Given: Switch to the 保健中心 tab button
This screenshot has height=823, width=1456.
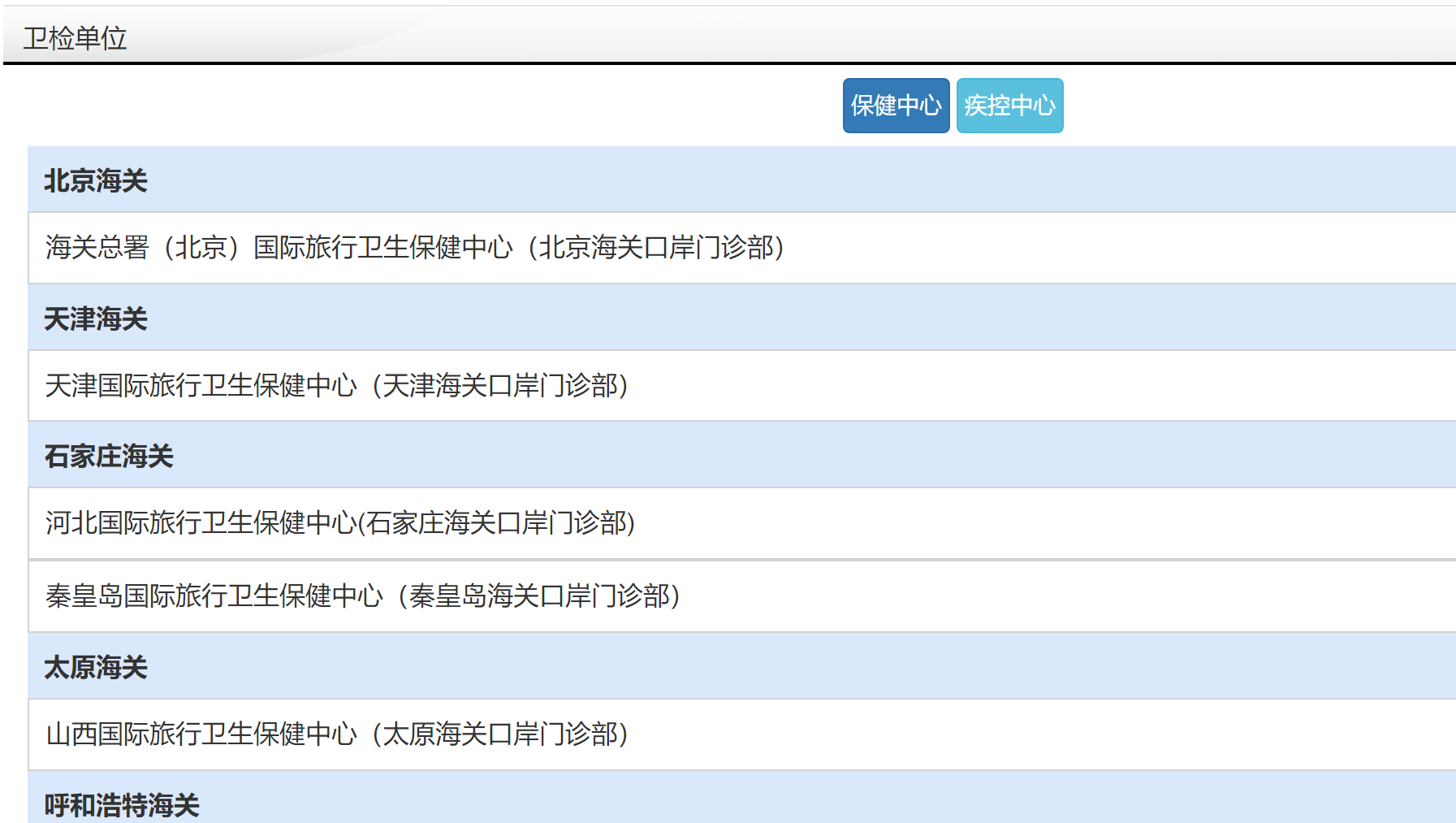Looking at the screenshot, I should coord(896,106).
